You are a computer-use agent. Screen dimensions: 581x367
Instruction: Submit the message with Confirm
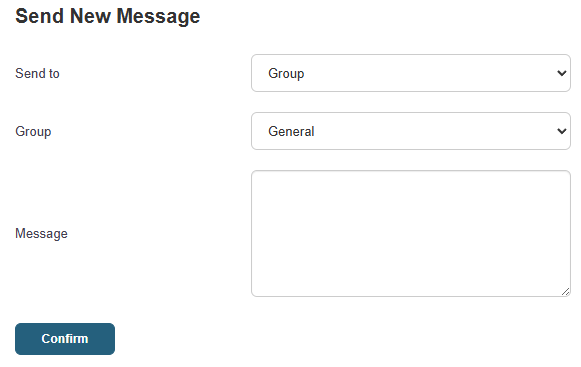point(65,339)
